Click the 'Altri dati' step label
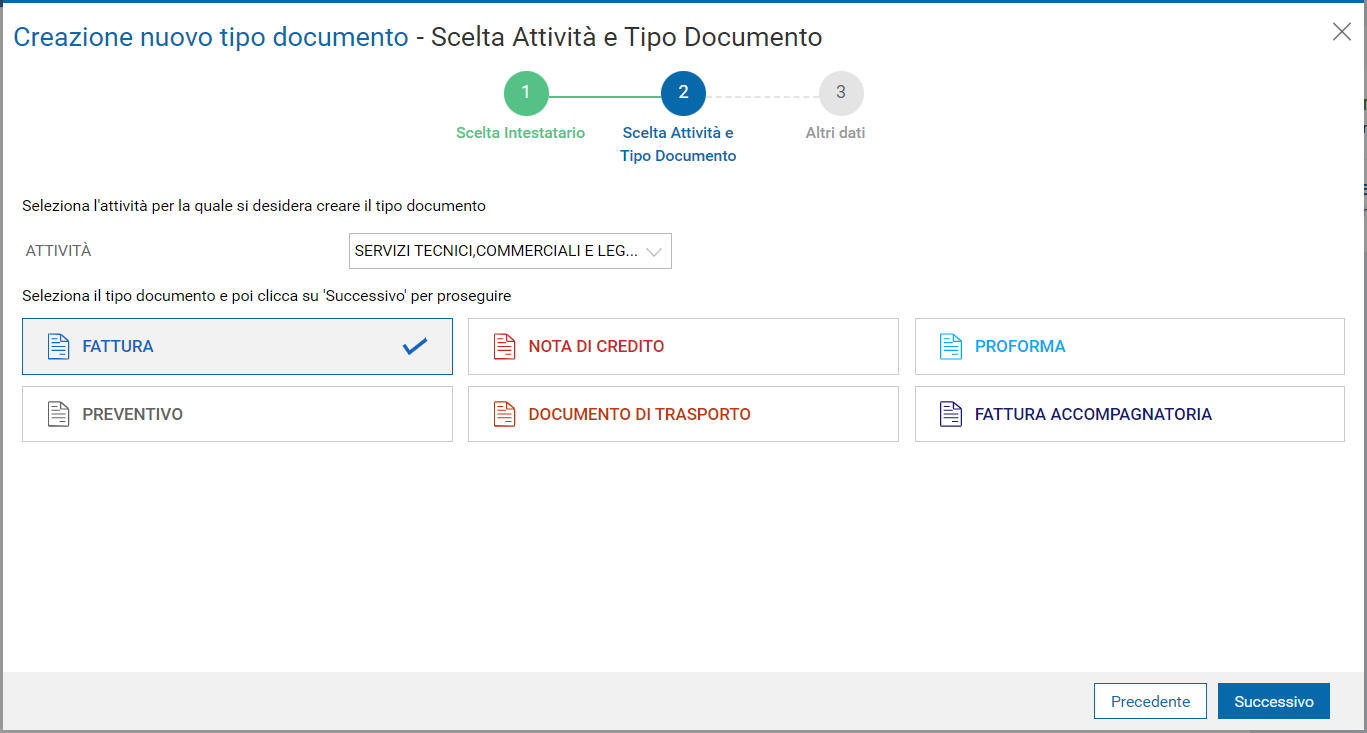 [836, 133]
